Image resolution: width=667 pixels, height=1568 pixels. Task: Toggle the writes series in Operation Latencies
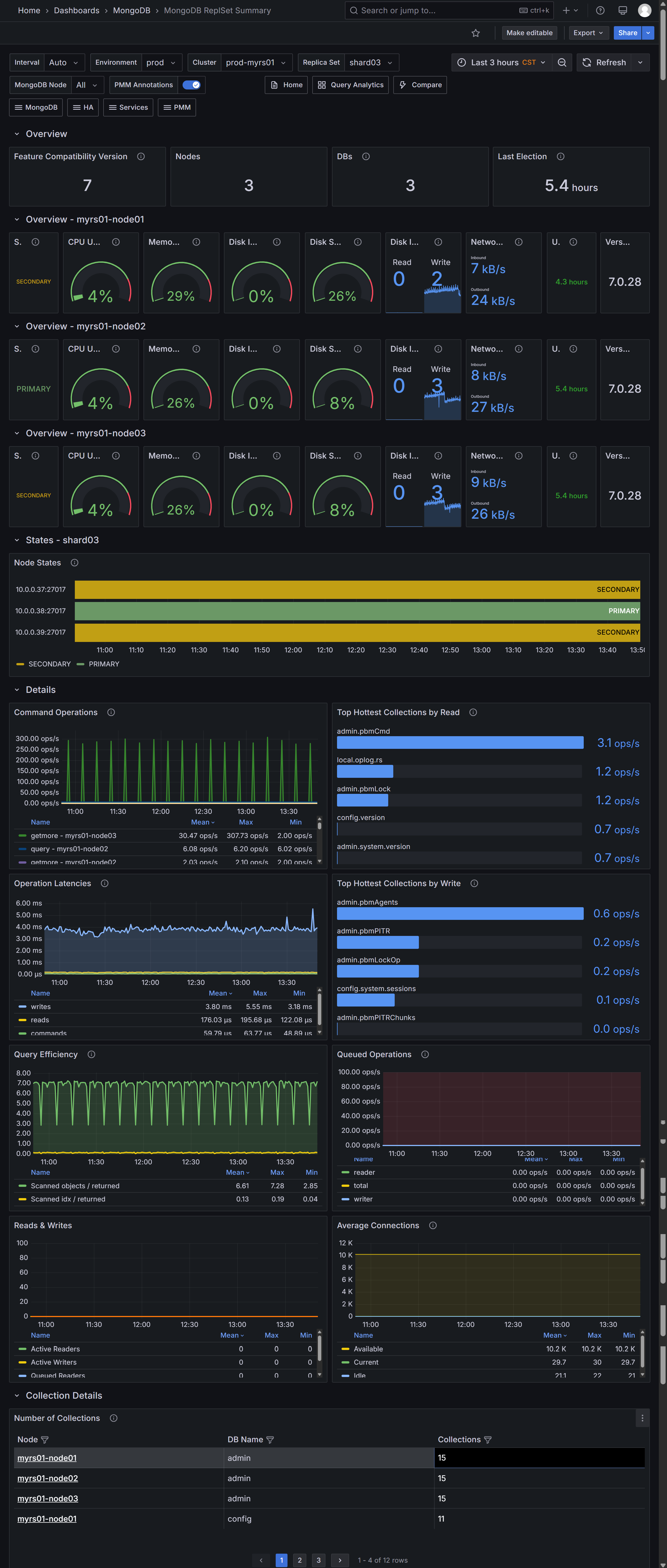coord(41,1007)
